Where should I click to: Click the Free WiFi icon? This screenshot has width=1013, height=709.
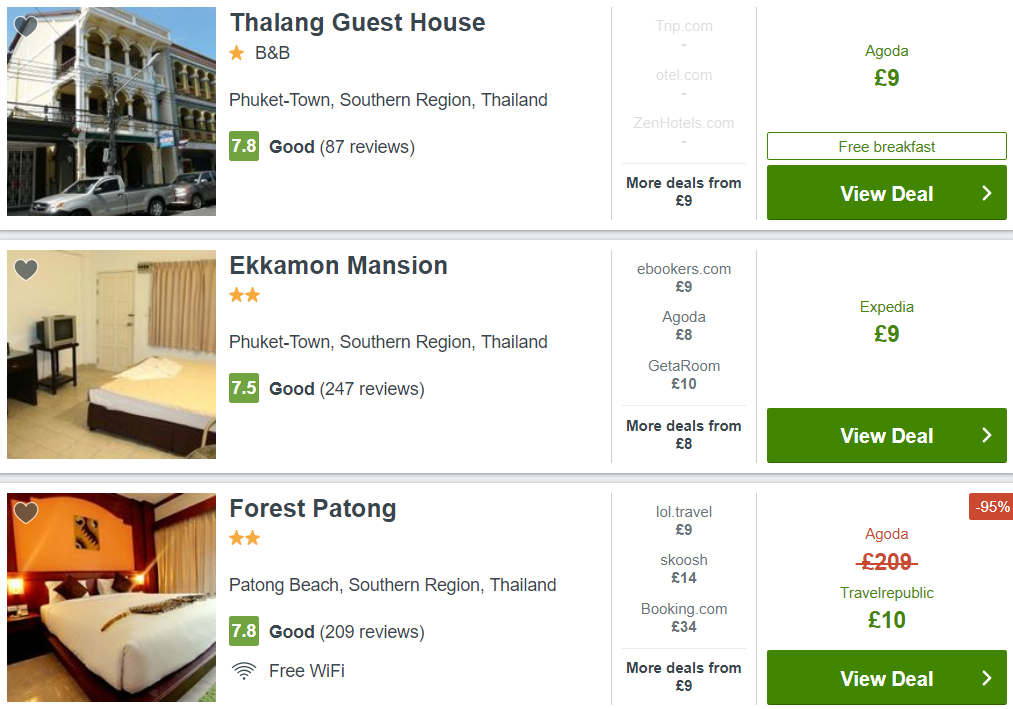tap(244, 671)
